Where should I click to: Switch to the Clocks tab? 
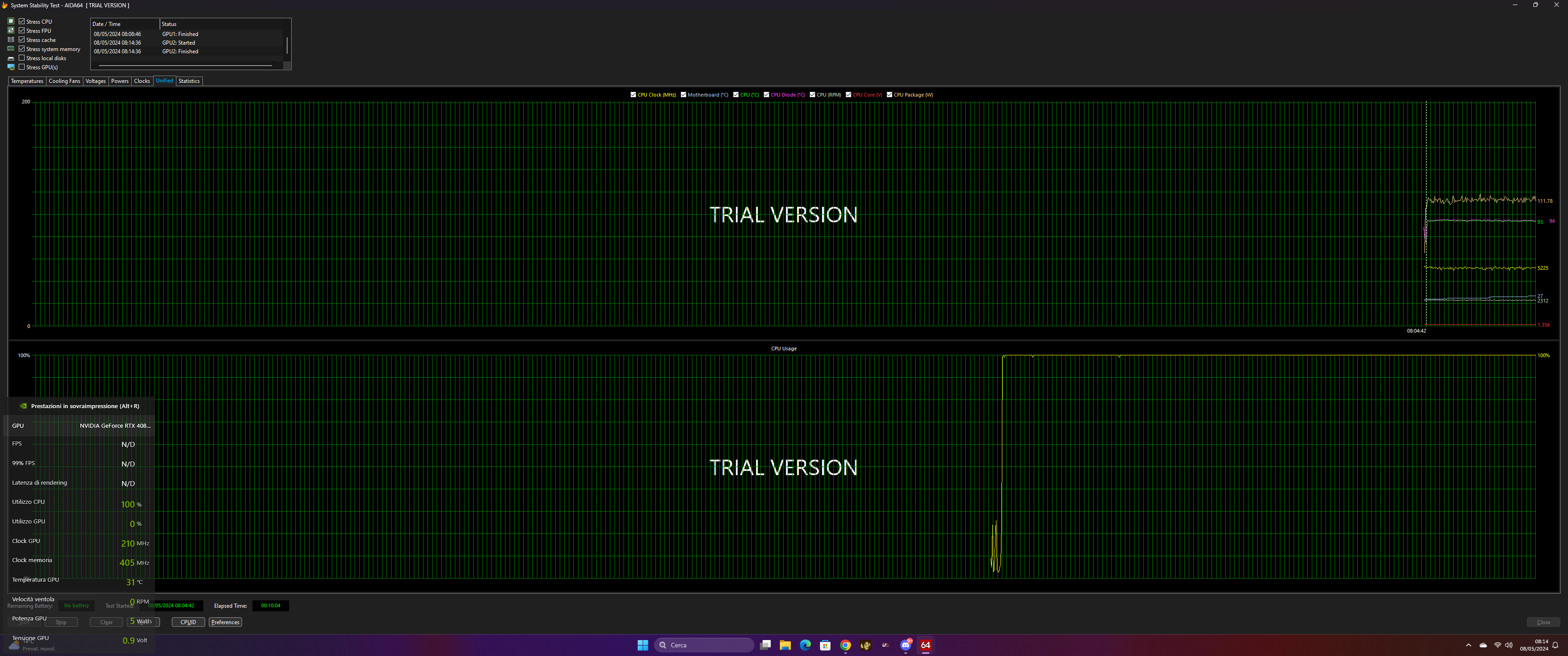[x=142, y=81]
